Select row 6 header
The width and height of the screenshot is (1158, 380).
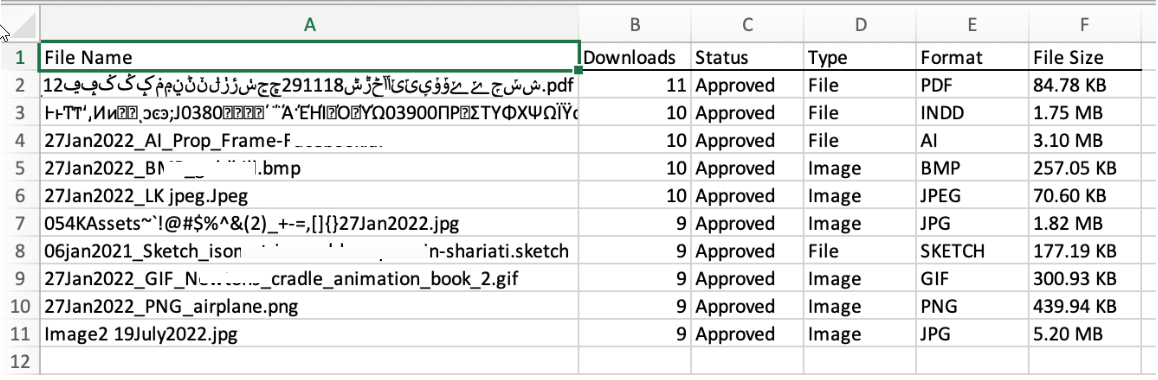19,196
